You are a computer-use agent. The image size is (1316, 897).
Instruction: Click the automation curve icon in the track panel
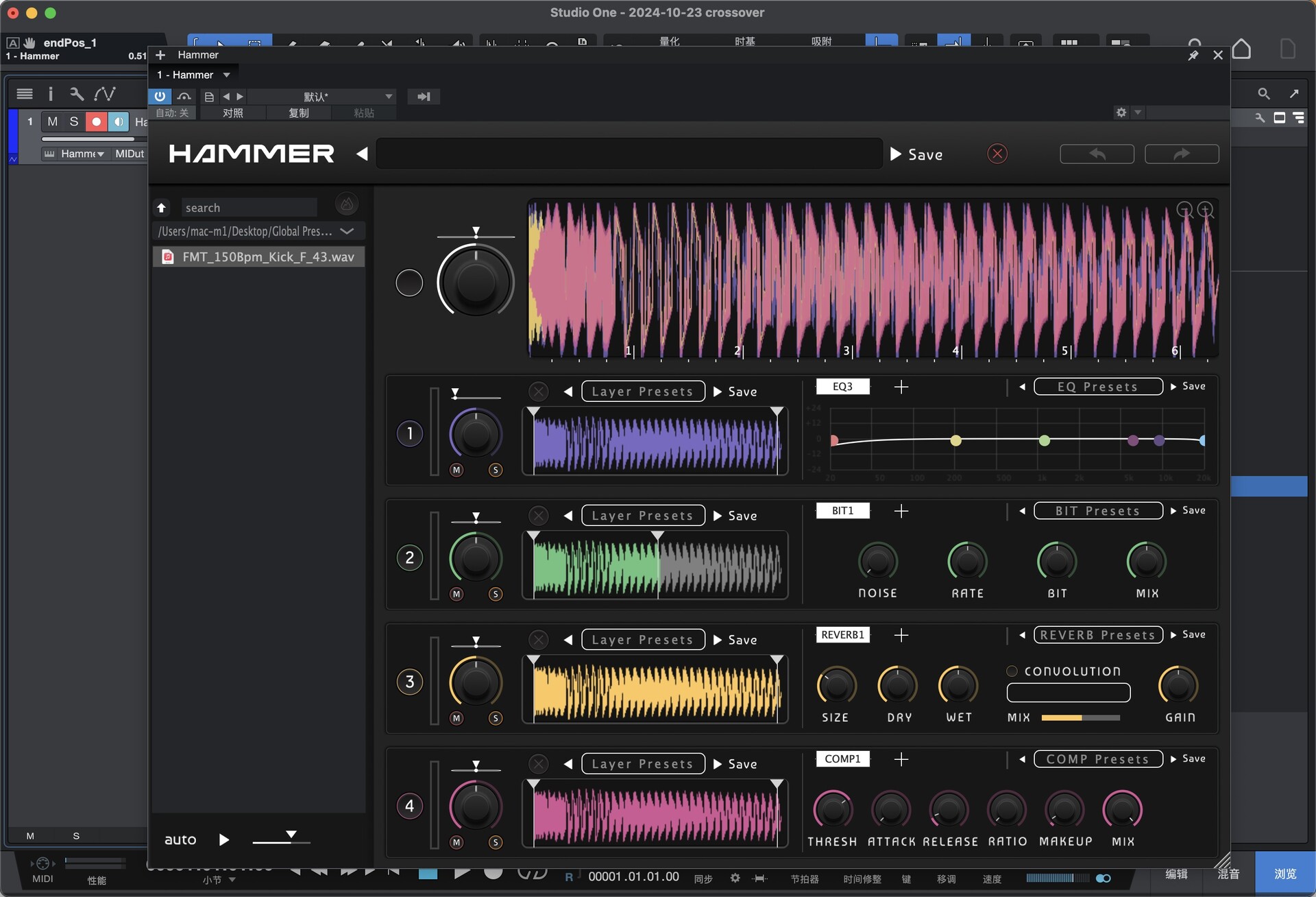pyautogui.click(x=105, y=94)
